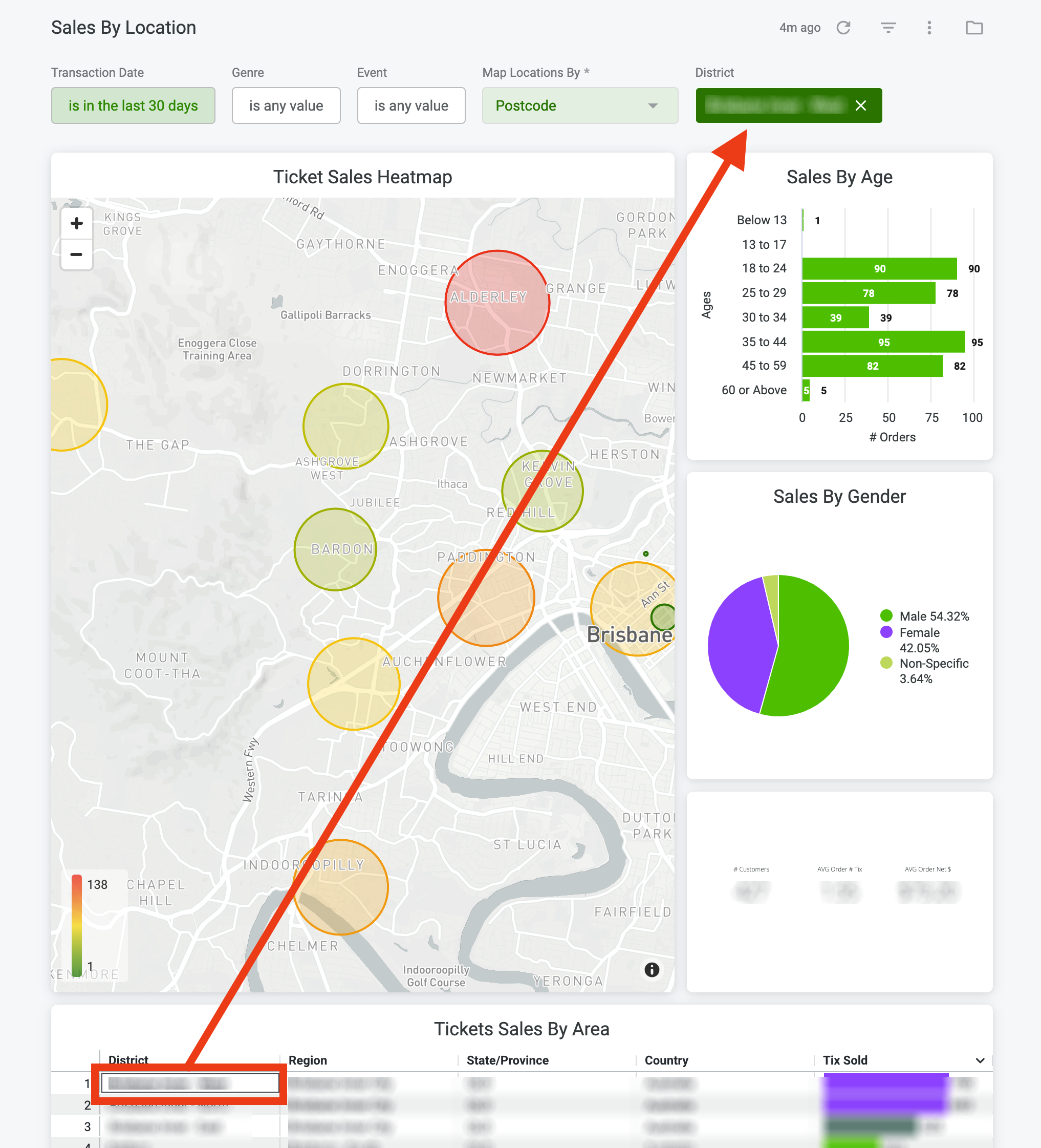Toggle the Male legend entry

[924, 615]
